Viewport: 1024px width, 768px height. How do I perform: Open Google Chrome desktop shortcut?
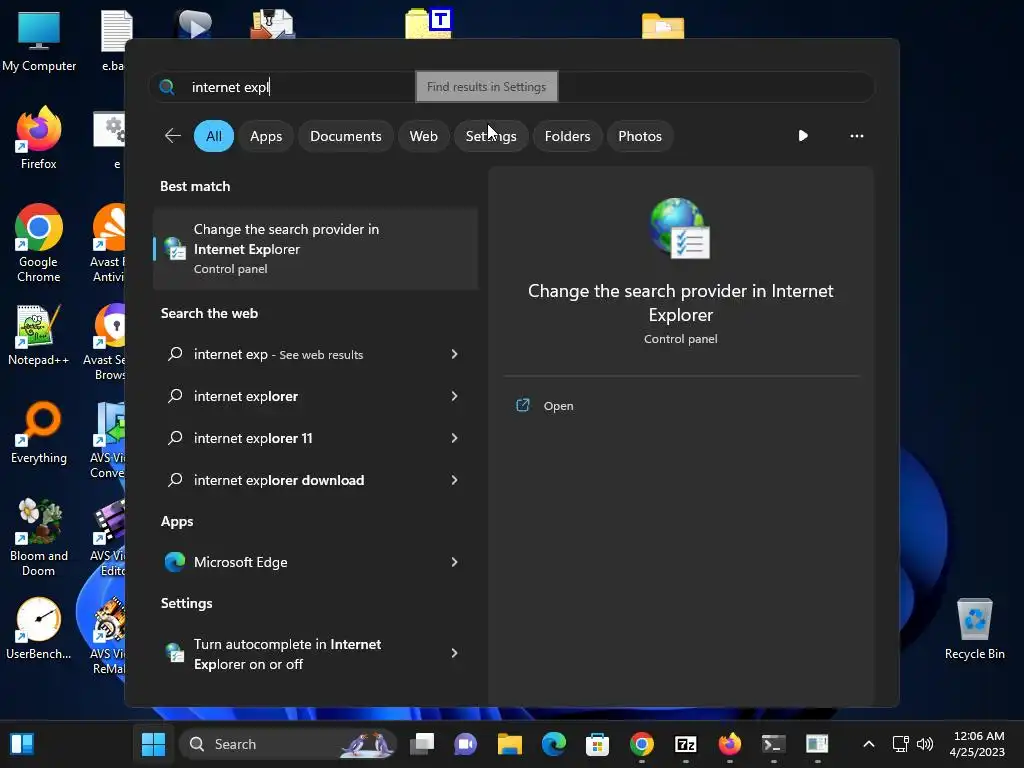click(39, 243)
